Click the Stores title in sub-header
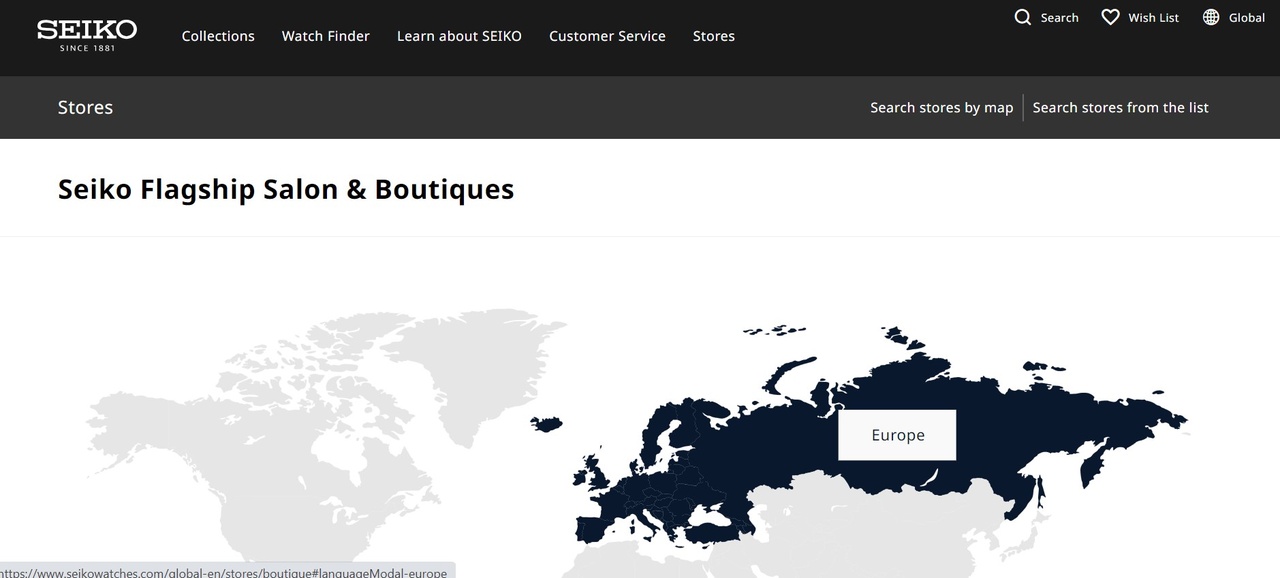The height and width of the screenshot is (578, 1280). pyautogui.click(x=85, y=108)
